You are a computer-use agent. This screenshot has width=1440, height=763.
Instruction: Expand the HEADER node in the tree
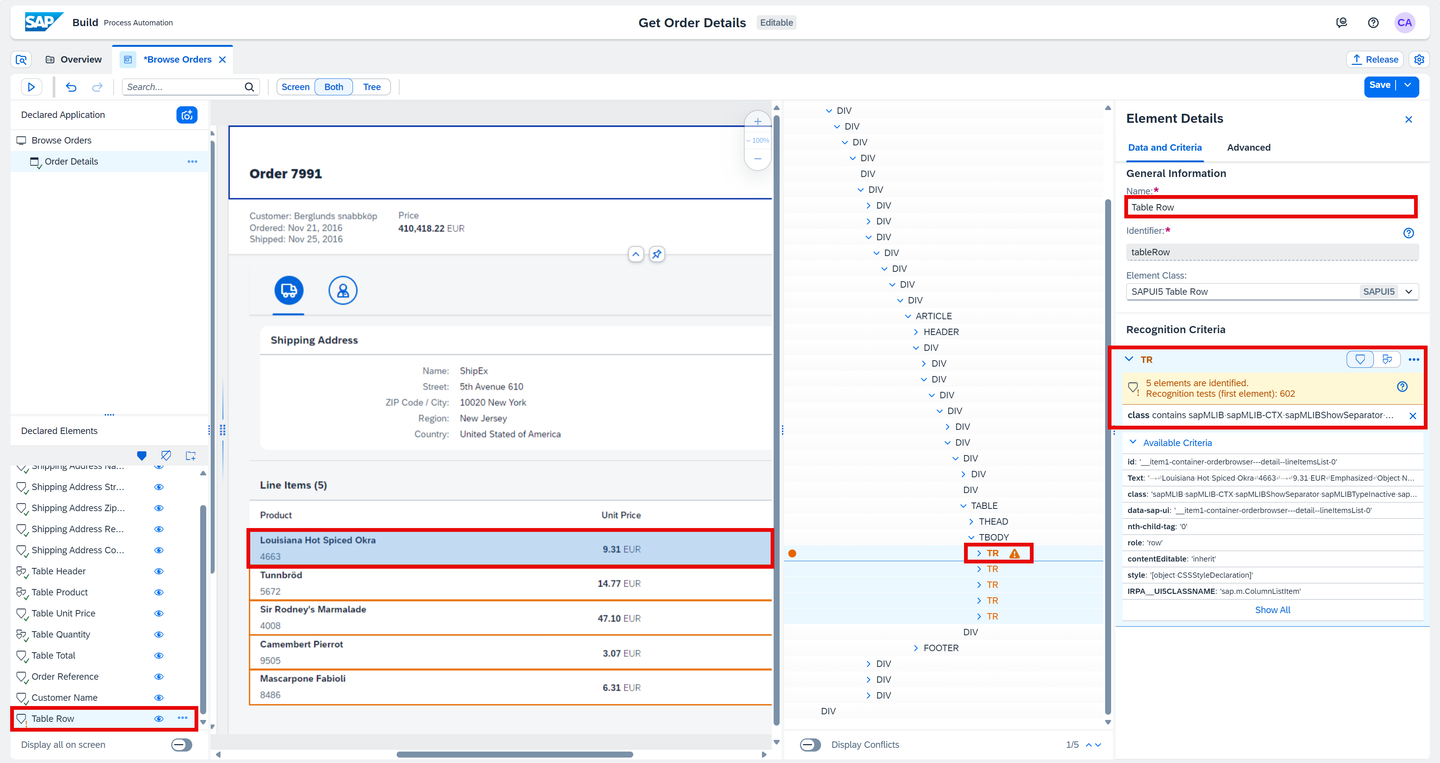click(916, 332)
